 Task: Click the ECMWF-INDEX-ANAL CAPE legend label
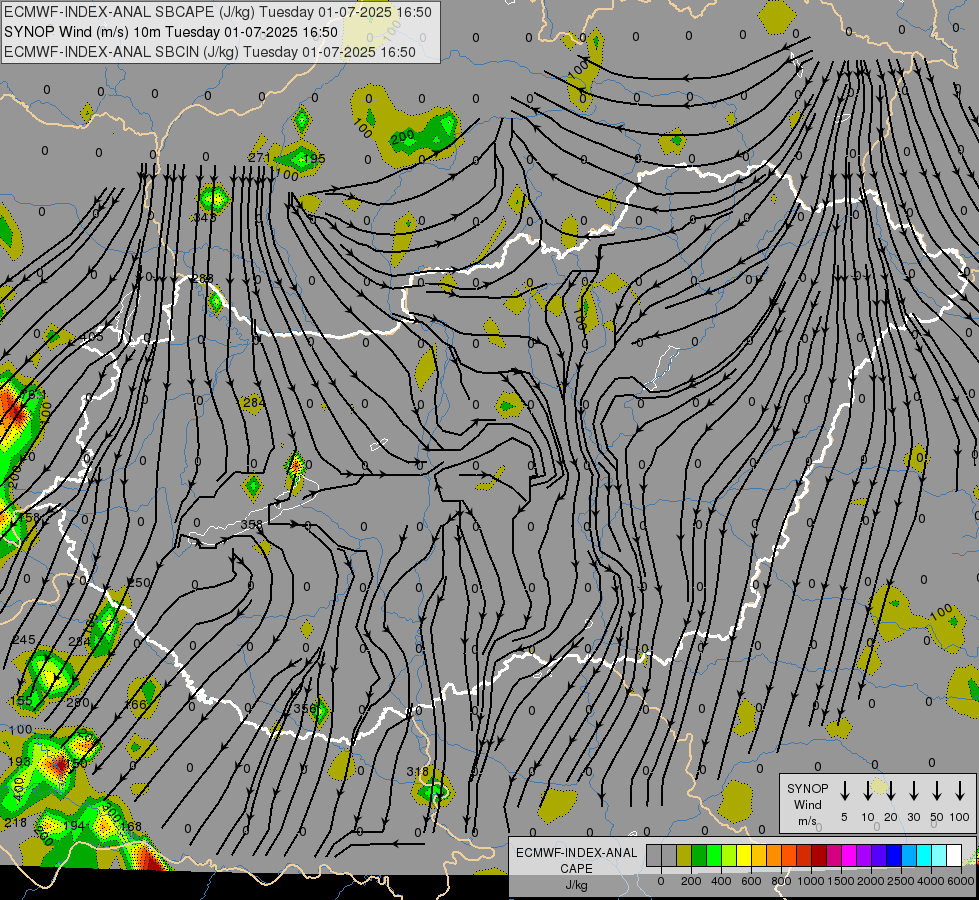[576, 860]
